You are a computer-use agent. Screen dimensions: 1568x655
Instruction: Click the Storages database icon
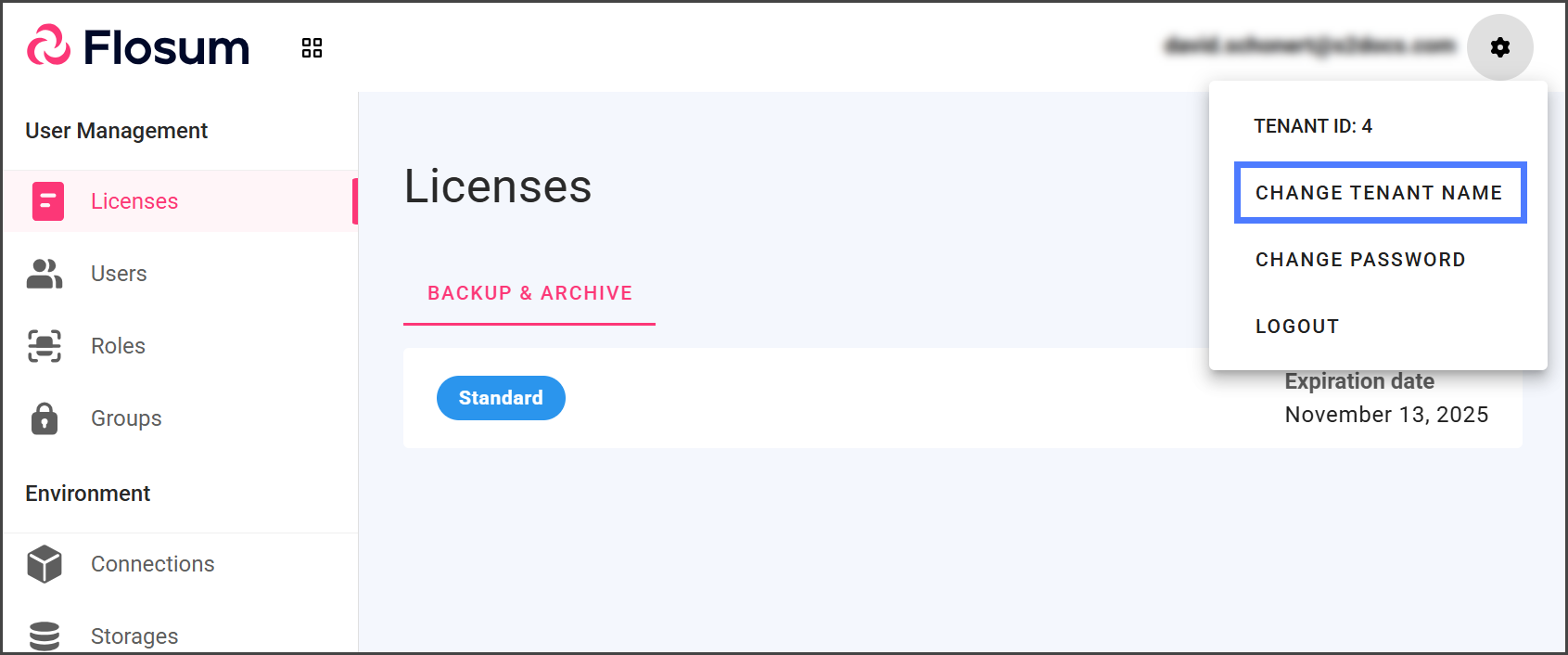coord(45,636)
